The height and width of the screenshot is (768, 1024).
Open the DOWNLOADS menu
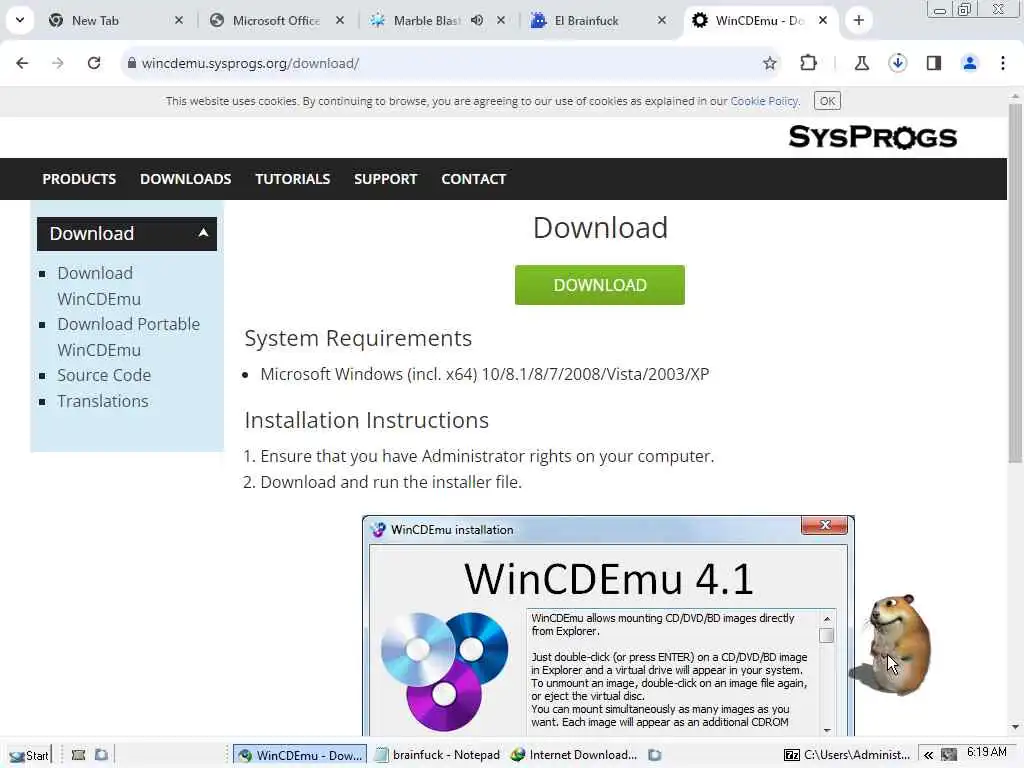click(185, 179)
